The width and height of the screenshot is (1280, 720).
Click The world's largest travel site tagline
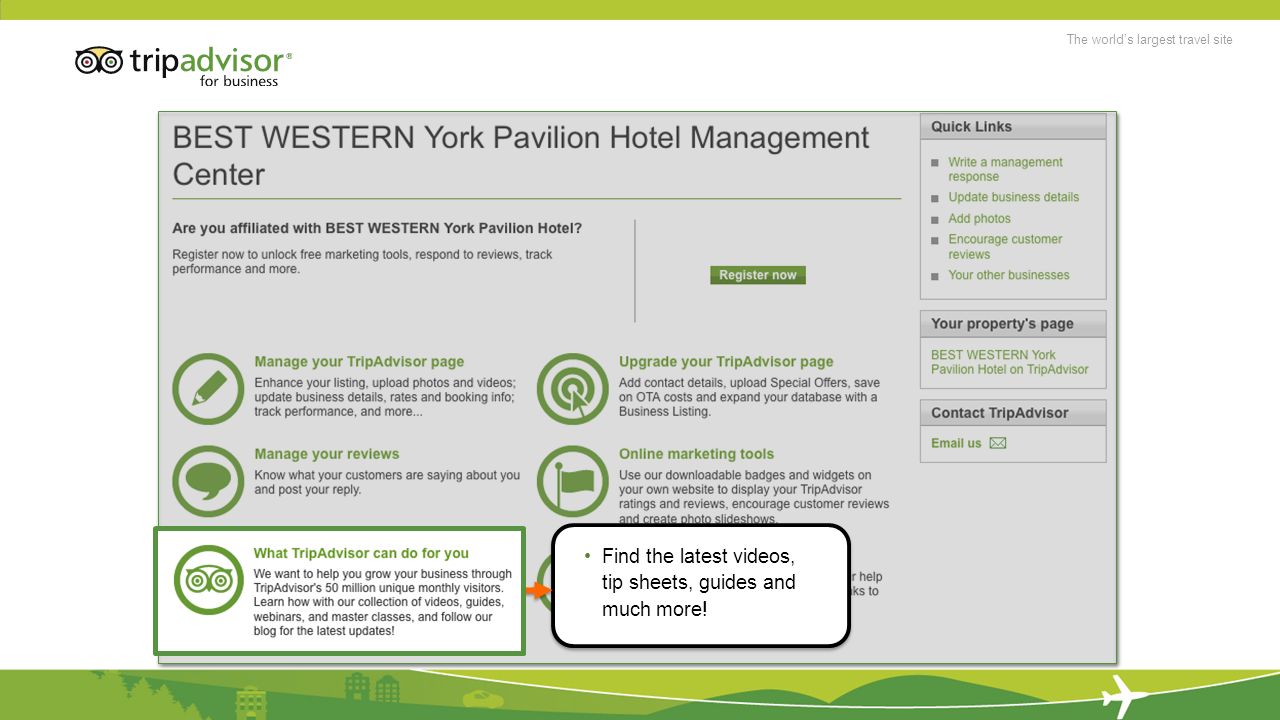pyautogui.click(x=1149, y=40)
